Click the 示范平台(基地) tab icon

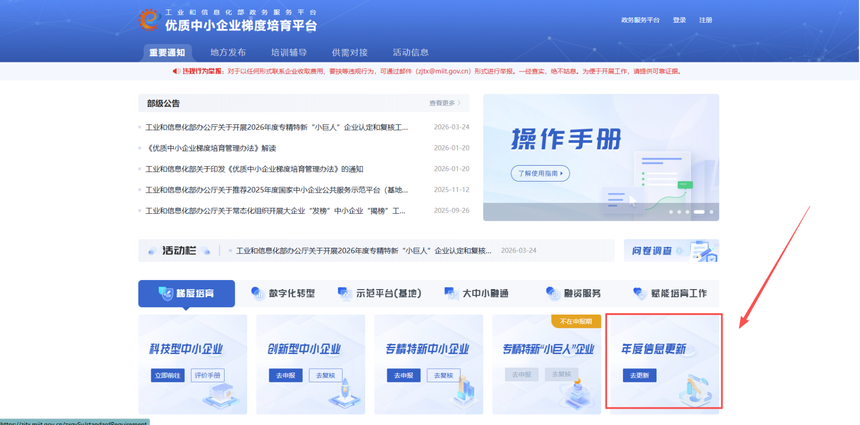[345, 293]
